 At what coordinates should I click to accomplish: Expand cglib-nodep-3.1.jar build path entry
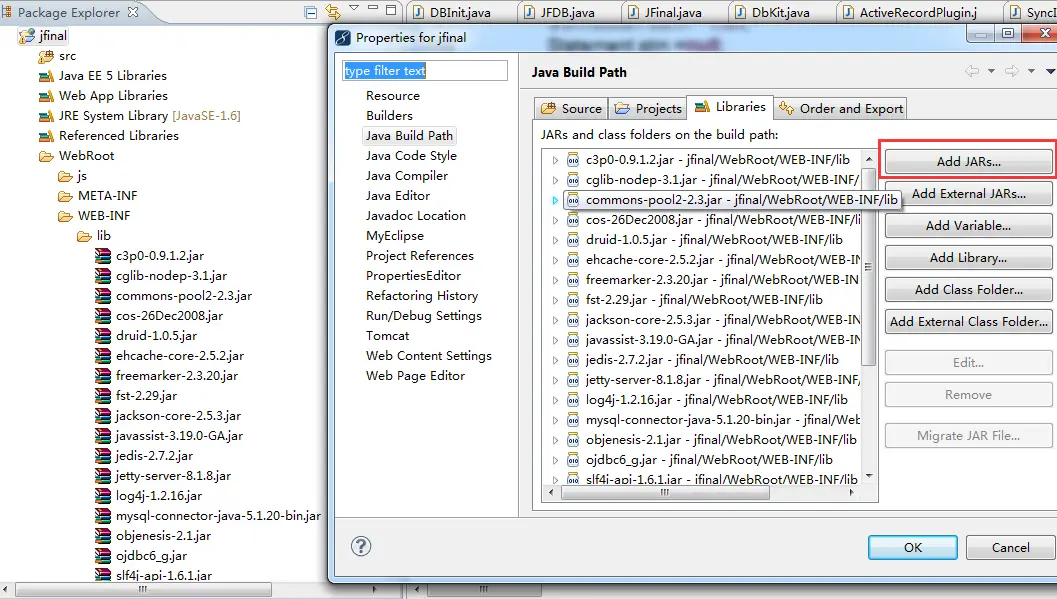tap(555, 180)
